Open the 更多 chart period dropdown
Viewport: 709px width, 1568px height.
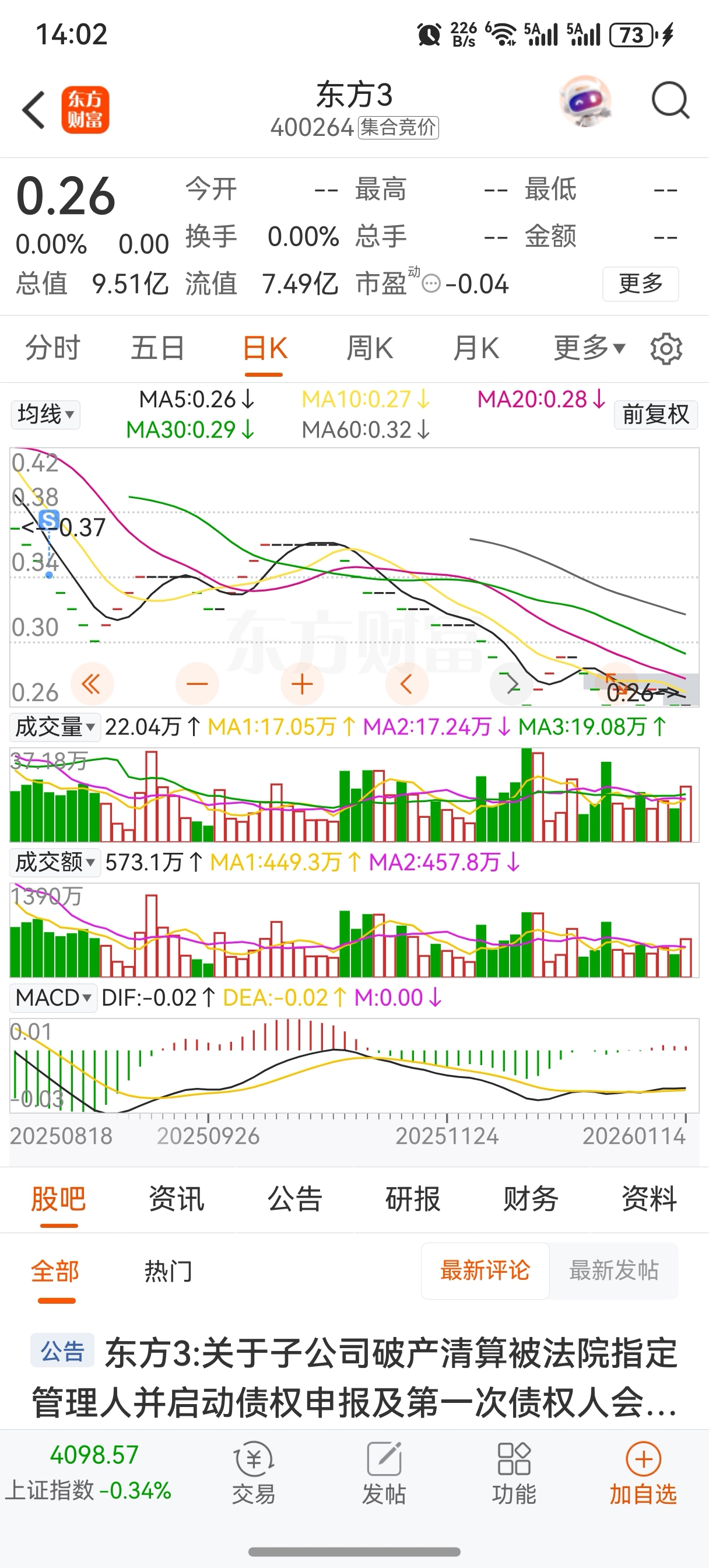point(589,348)
